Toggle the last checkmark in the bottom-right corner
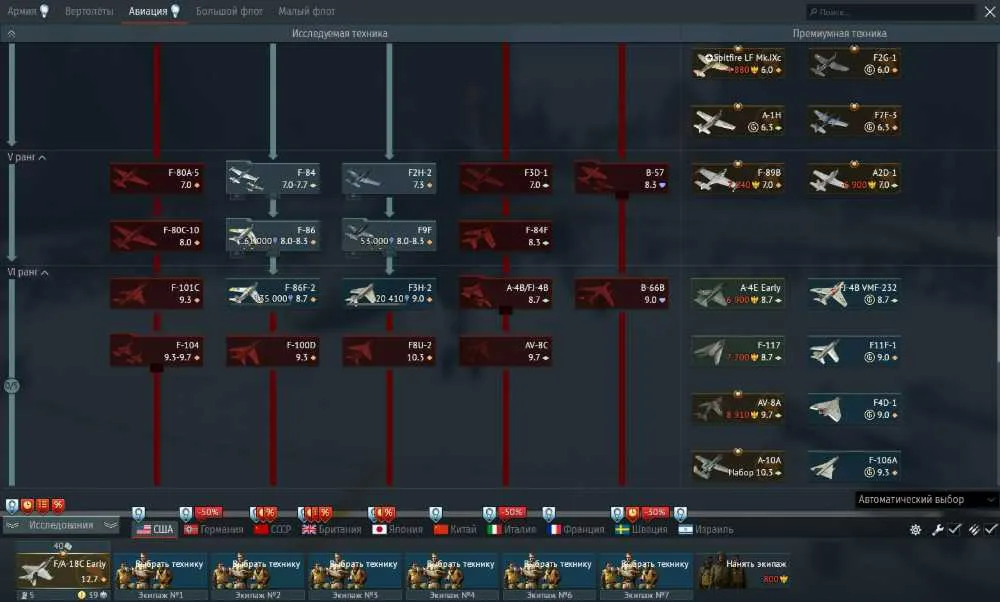Screen dimensions: 1000x602 (990, 529)
